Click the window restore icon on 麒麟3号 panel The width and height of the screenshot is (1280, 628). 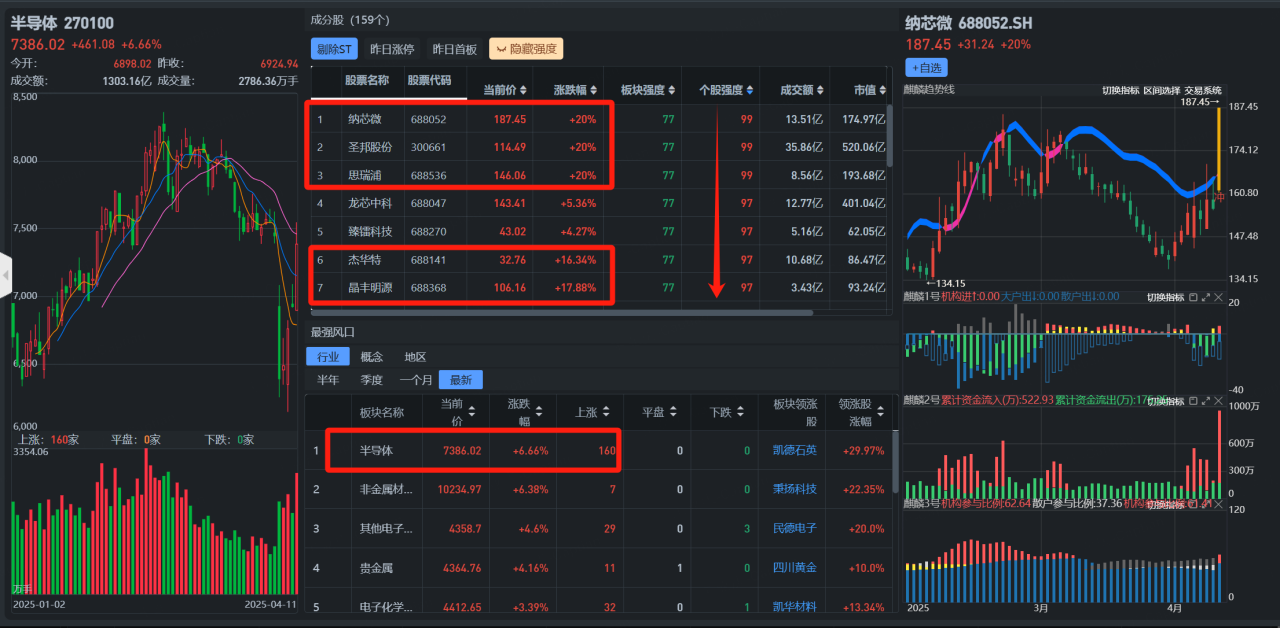(x=1193, y=505)
